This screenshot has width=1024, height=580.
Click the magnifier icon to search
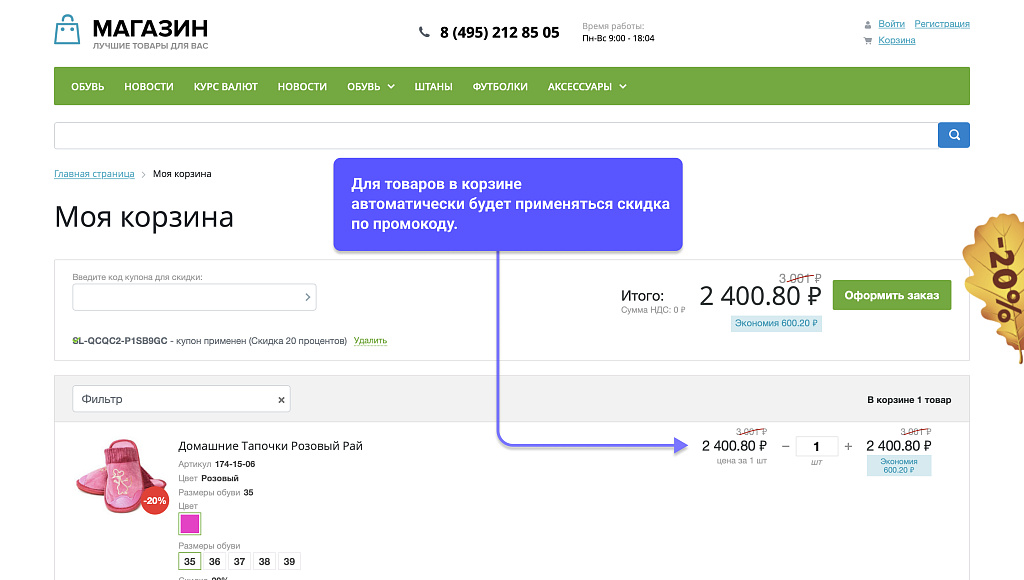[953, 134]
